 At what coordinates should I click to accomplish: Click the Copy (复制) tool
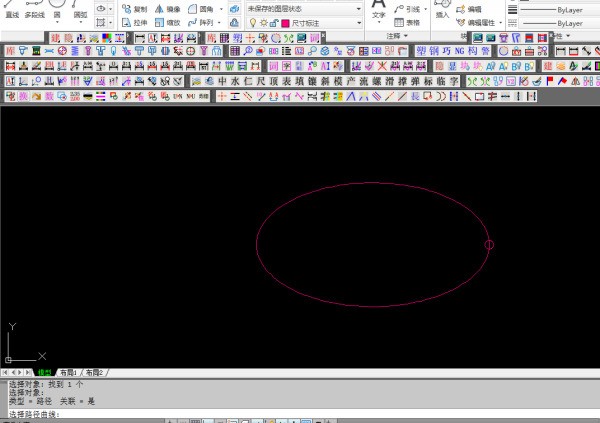134,8
